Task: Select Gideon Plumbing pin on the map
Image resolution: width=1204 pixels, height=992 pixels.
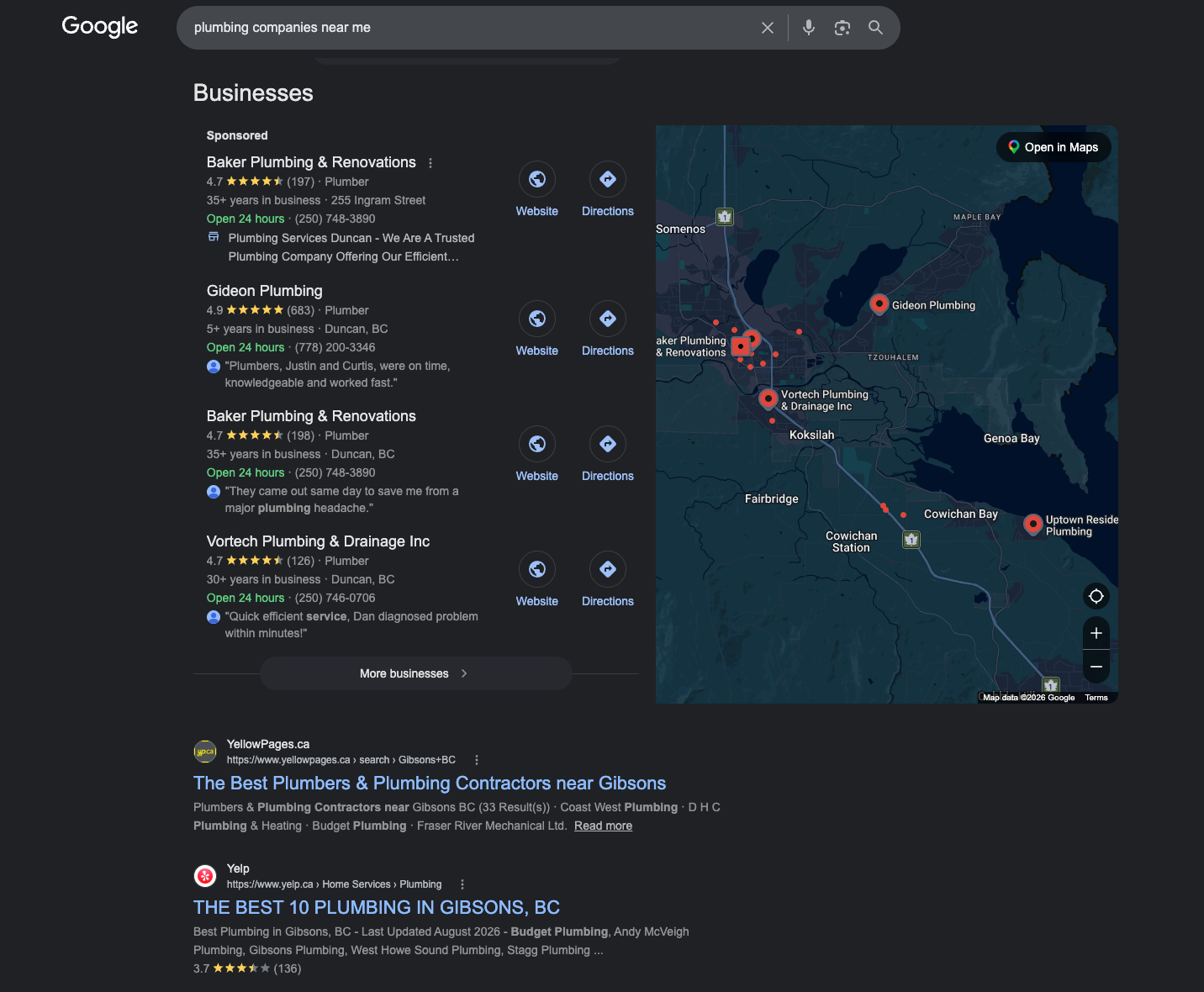Action: tap(879, 303)
